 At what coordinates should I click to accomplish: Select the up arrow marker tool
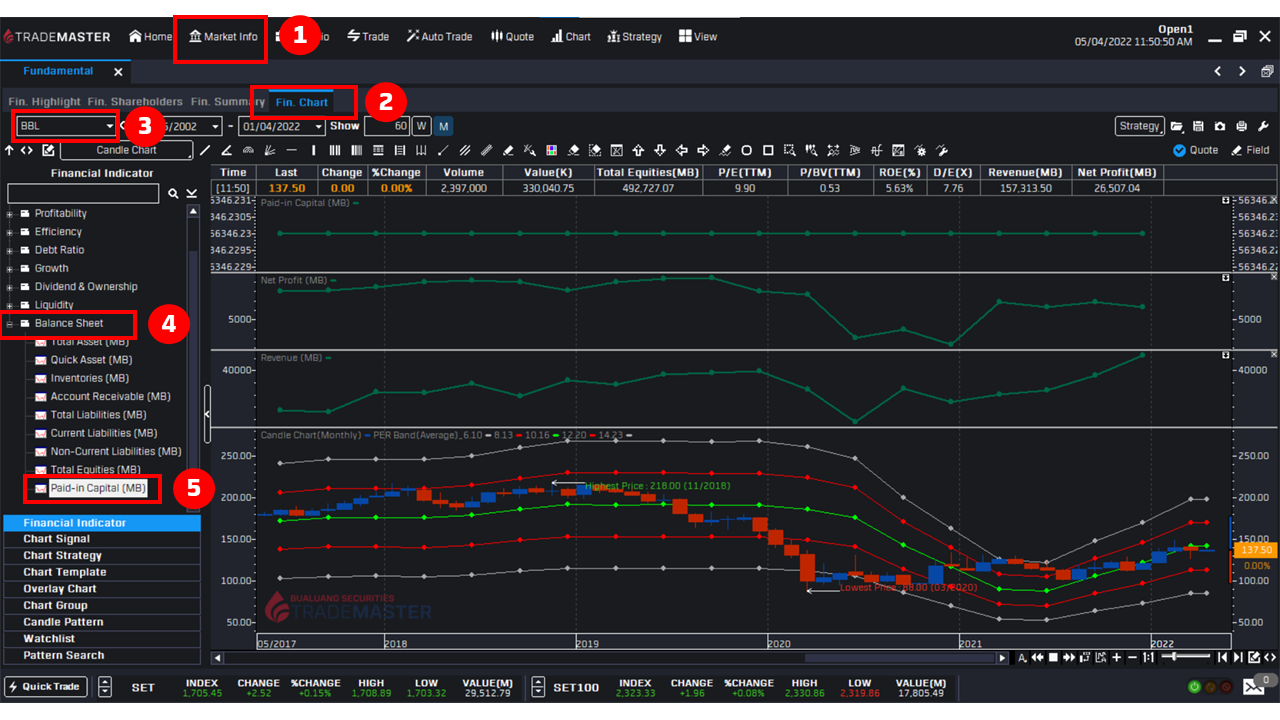tap(637, 151)
